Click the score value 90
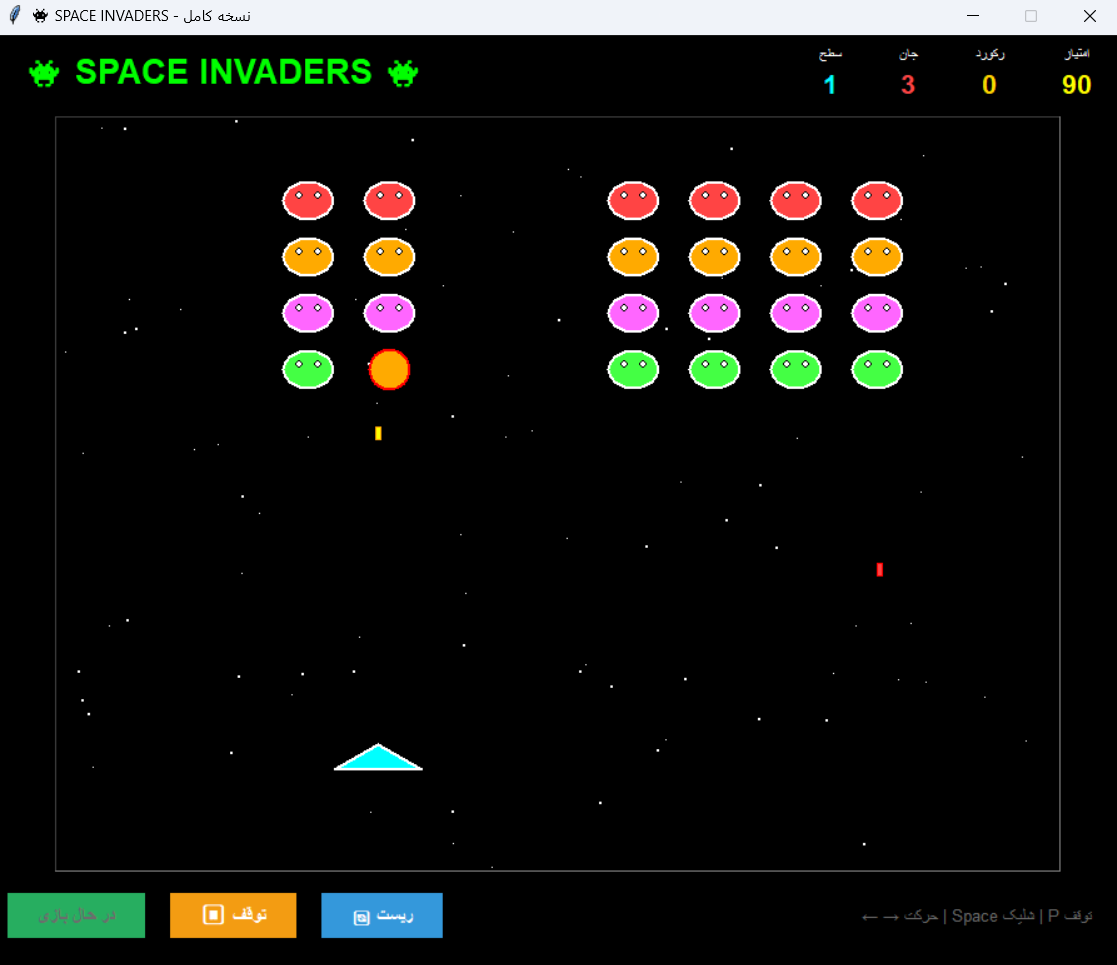This screenshot has width=1117, height=965. click(1076, 85)
